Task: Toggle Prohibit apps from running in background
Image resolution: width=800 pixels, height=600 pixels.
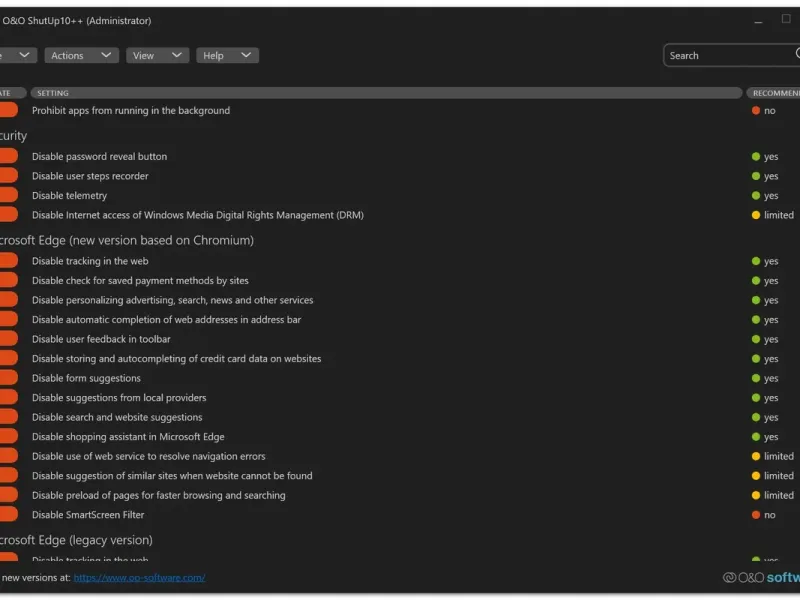Action: coord(9,110)
